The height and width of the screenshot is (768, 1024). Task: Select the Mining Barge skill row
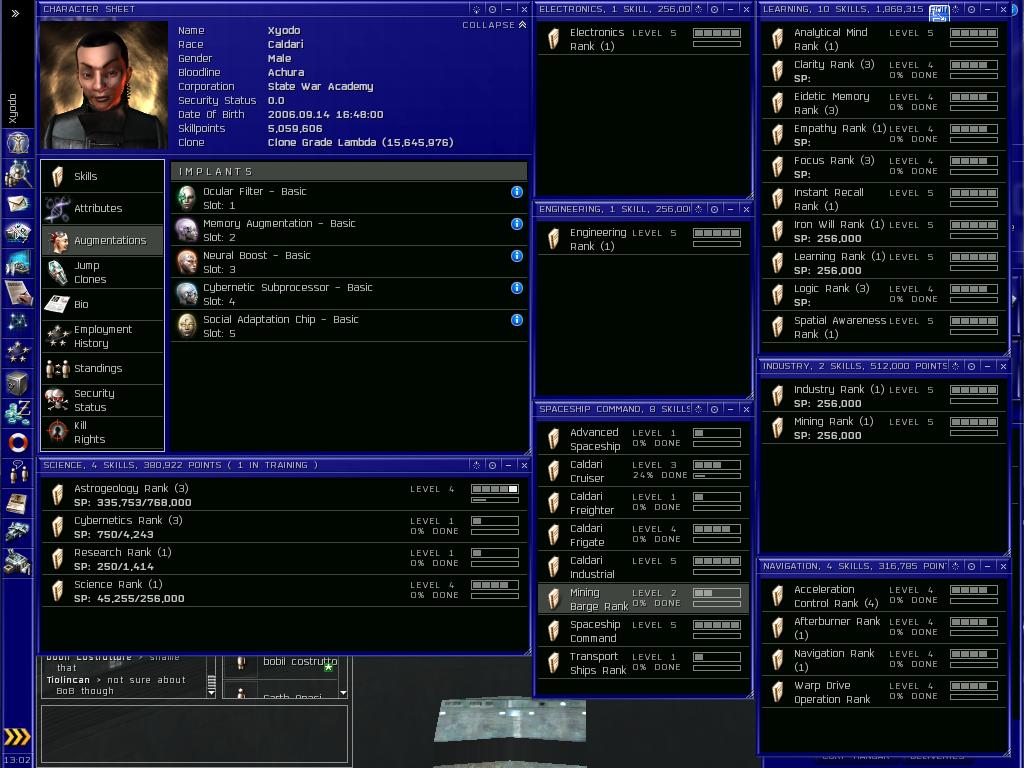click(x=643, y=599)
